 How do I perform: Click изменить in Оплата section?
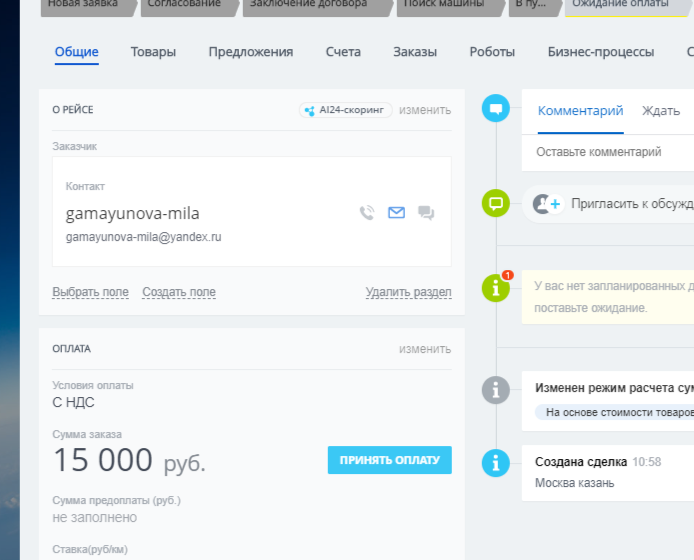pos(425,349)
